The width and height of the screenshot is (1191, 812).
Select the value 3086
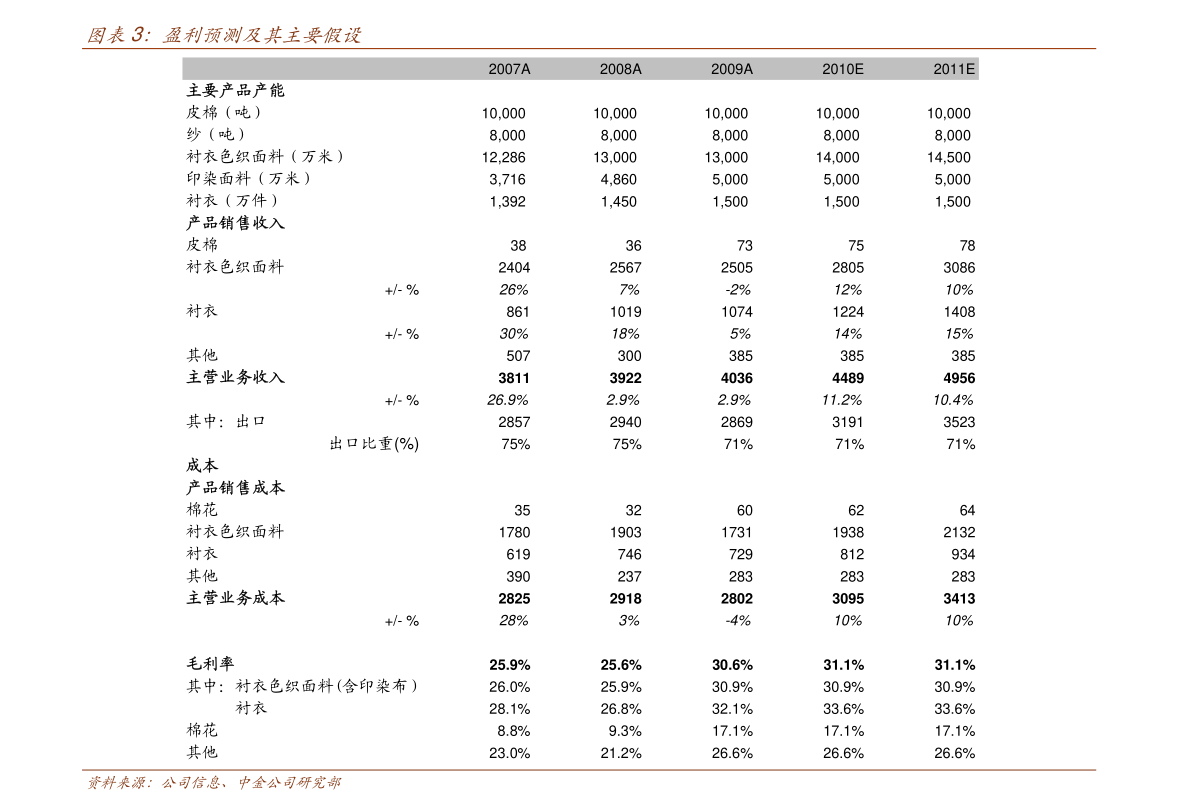tap(959, 267)
